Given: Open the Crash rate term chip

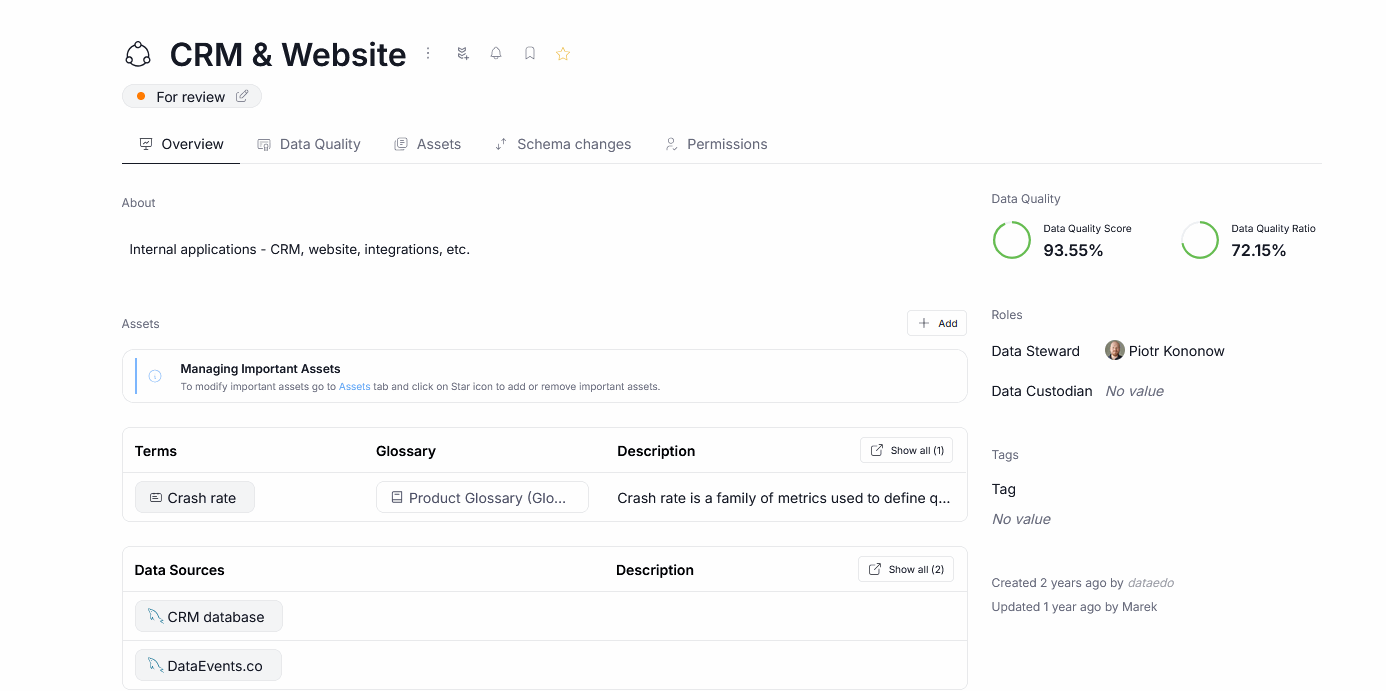Looking at the screenshot, I should click(195, 498).
